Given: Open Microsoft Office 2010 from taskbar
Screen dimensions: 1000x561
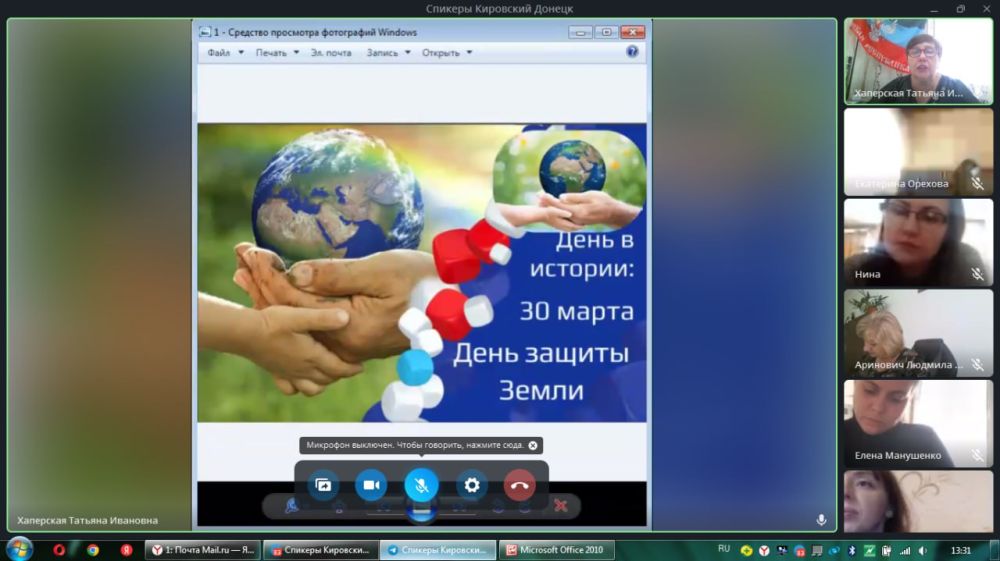Looking at the screenshot, I should [556, 550].
